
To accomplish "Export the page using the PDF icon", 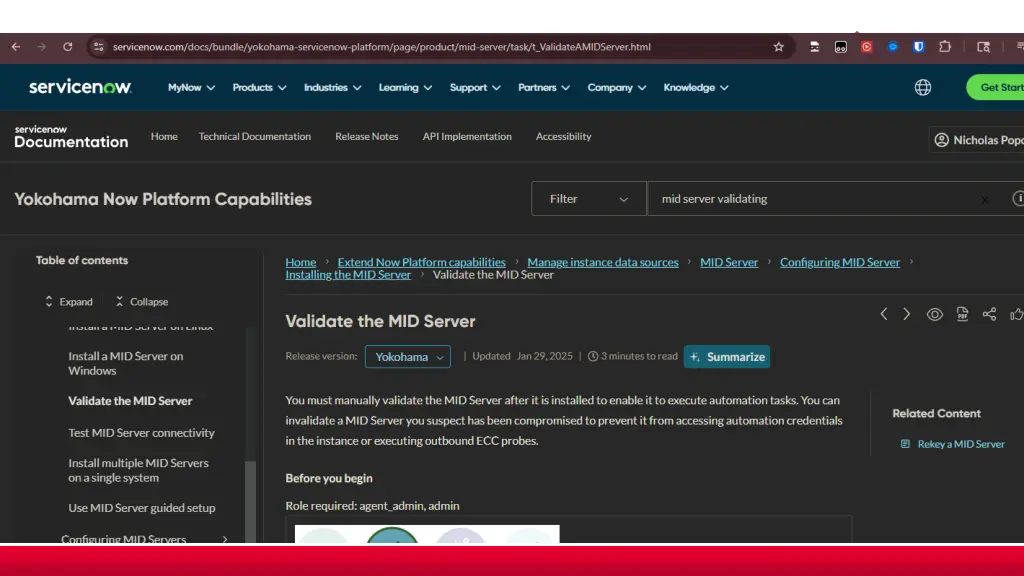I will point(963,314).
